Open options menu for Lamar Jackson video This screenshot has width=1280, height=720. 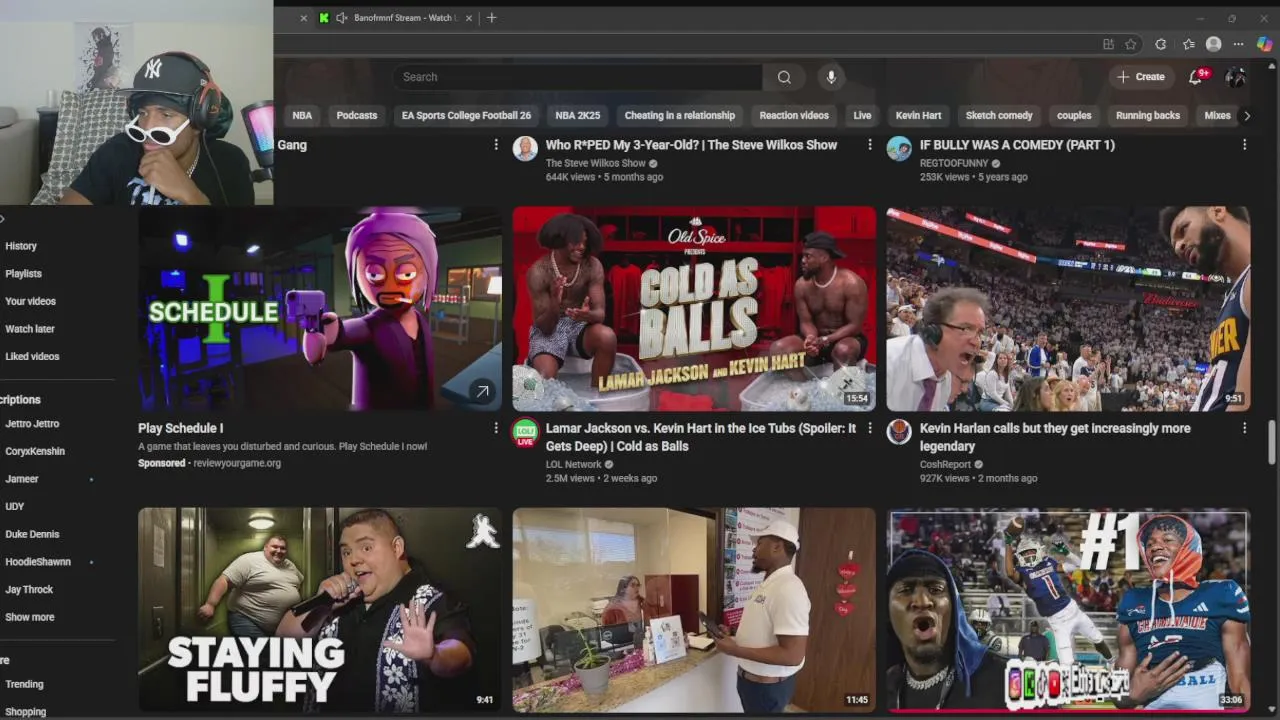coord(869,428)
